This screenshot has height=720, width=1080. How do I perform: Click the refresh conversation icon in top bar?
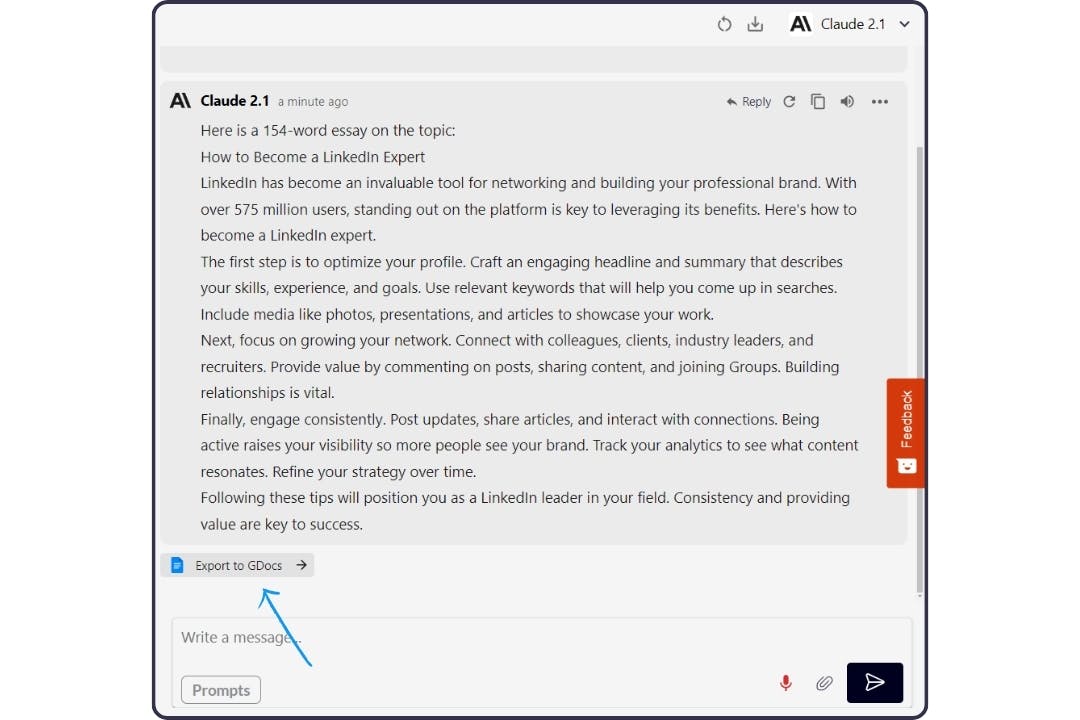coord(724,25)
